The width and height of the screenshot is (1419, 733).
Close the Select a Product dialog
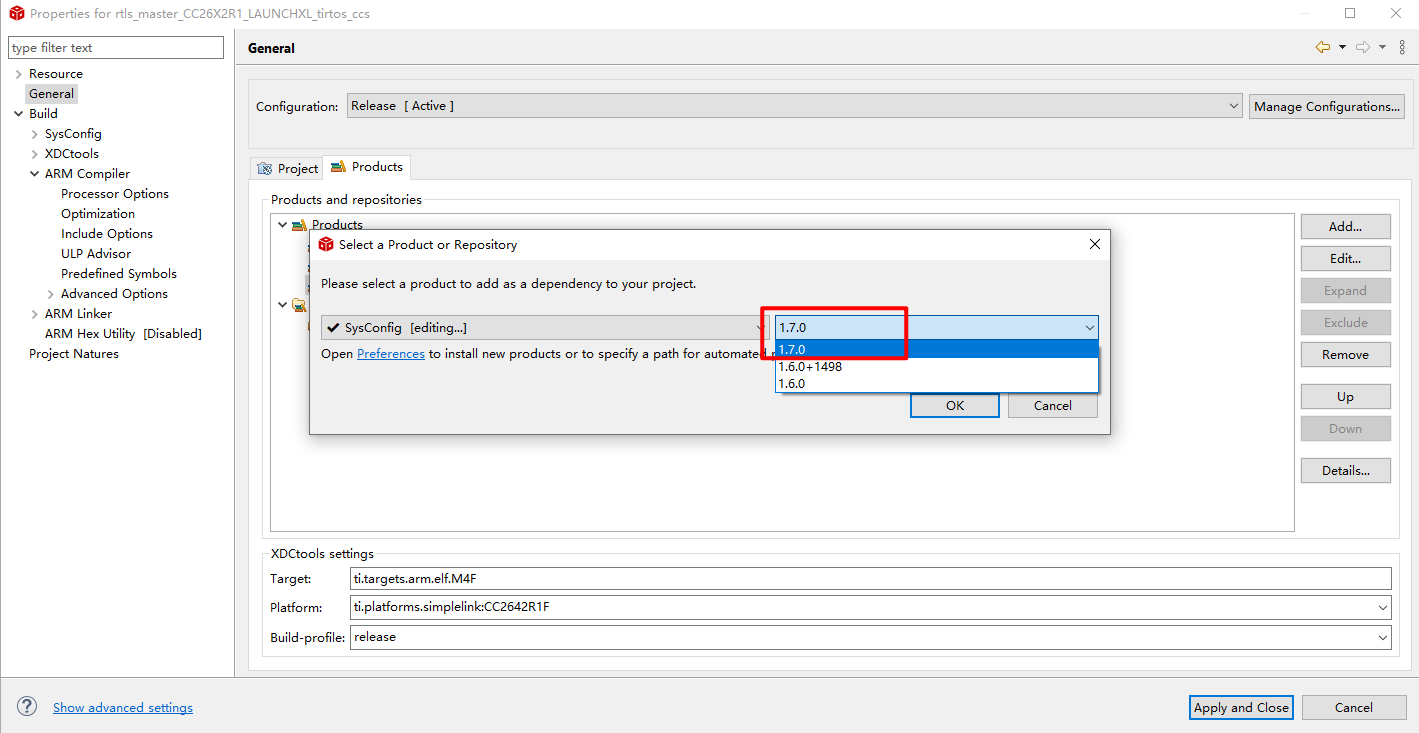(x=1094, y=244)
